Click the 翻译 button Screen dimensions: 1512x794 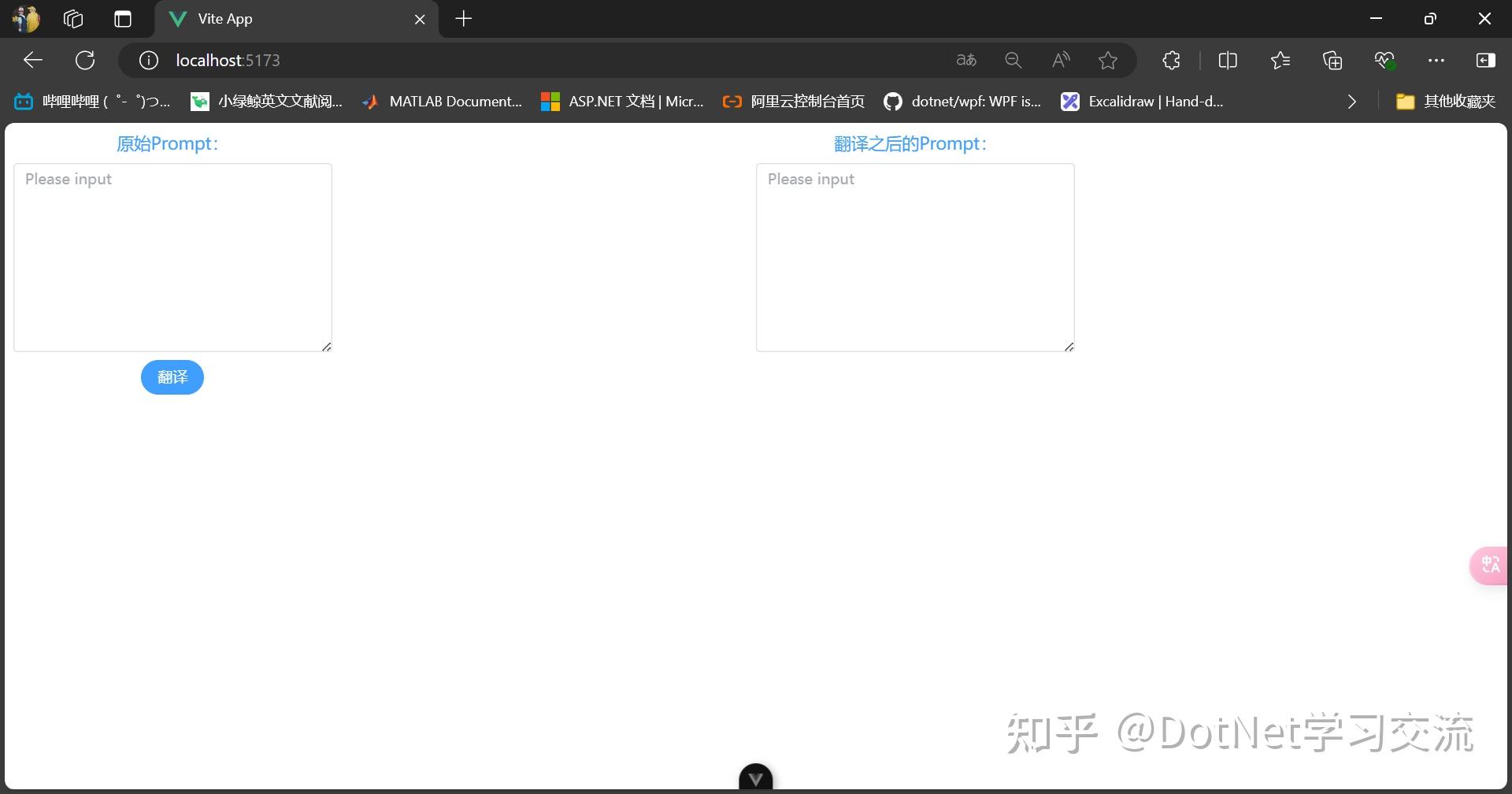172,377
